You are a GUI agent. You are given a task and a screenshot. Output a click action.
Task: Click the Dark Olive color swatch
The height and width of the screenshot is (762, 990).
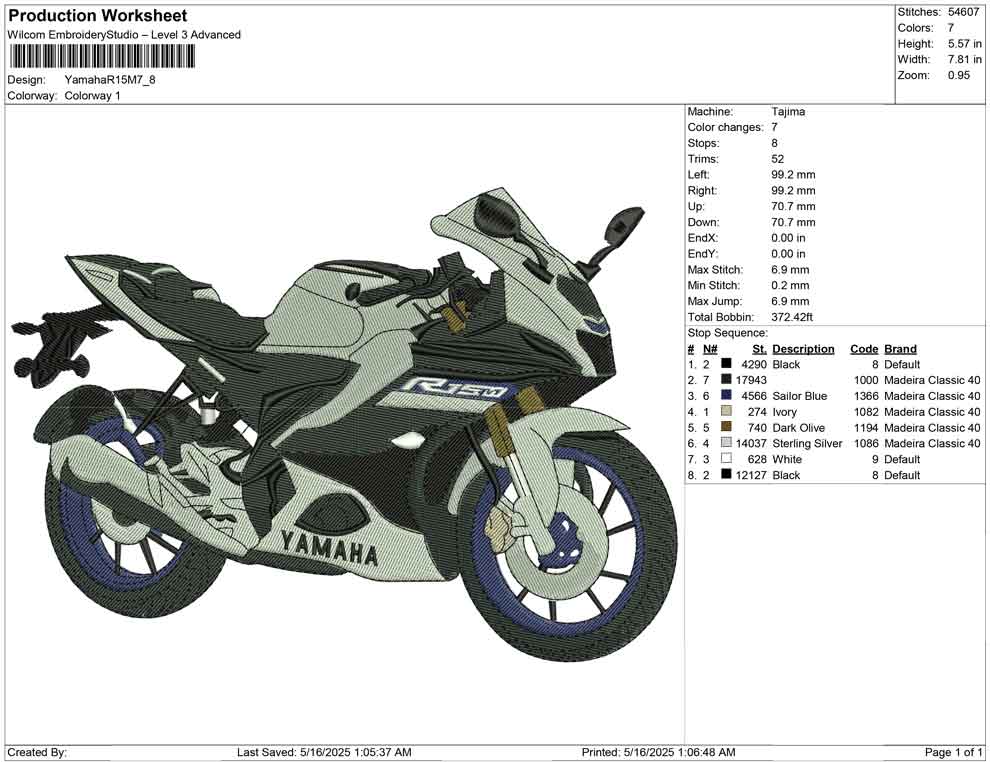pyautogui.click(x=726, y=427)
